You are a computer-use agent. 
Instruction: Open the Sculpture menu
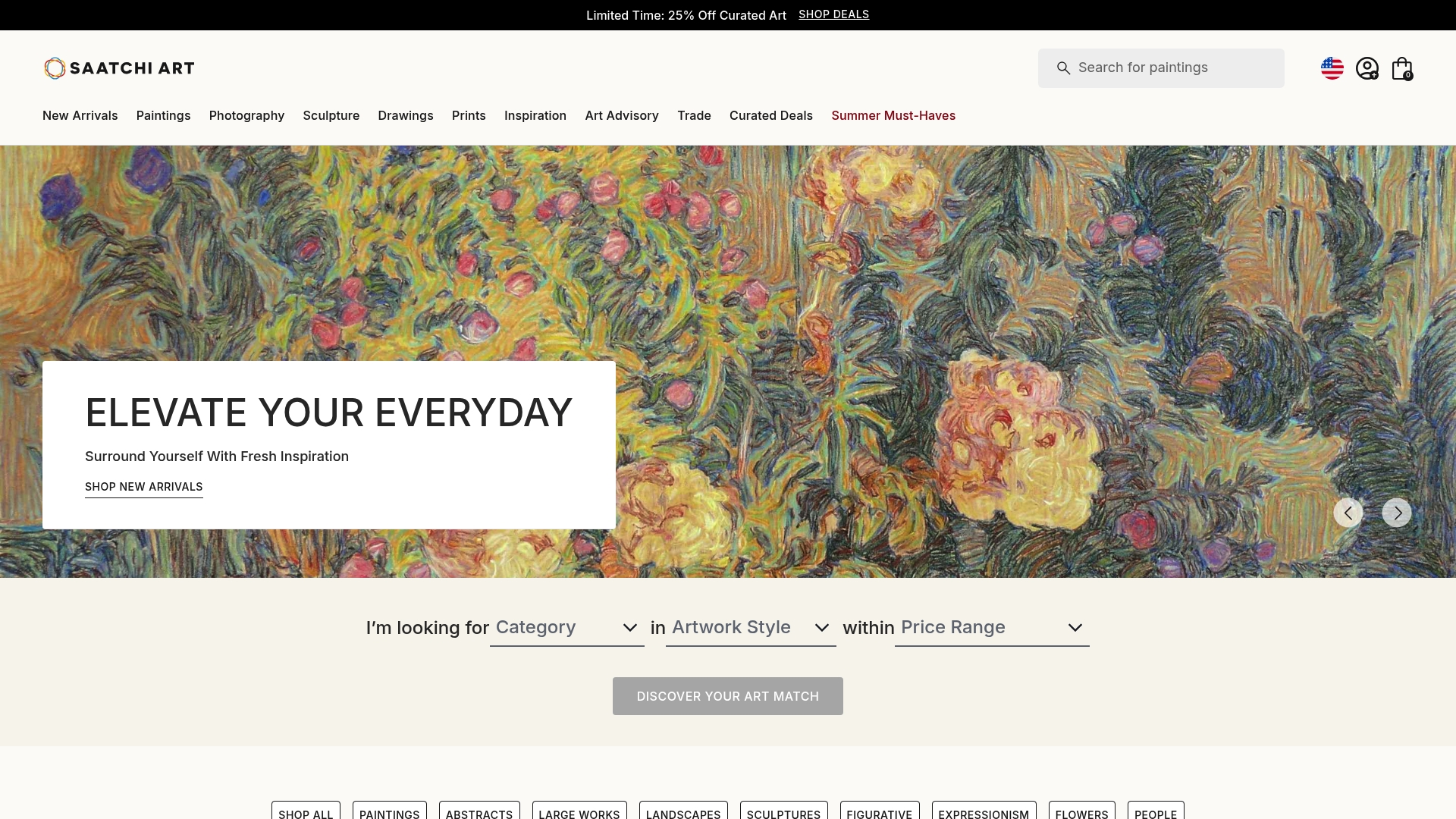click(x=331, y=115)
